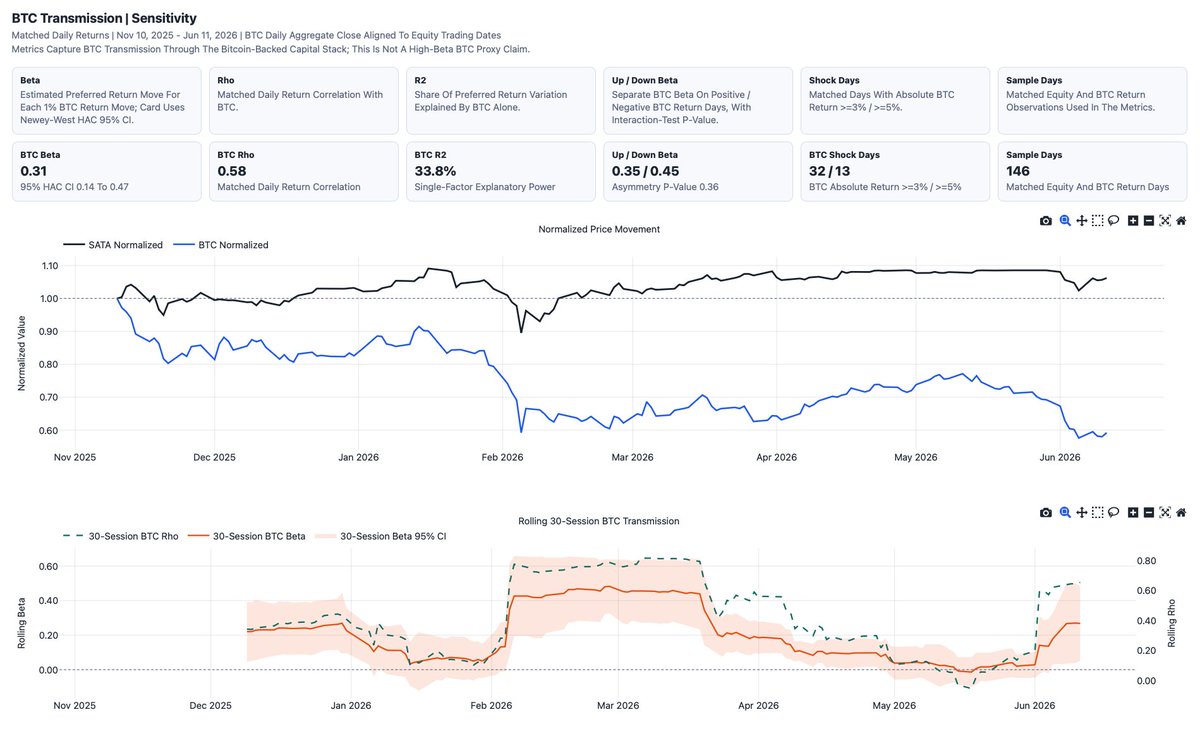Reset axes with home icon, Normalized Price chart
Viewport: 1200px width, 748px height.
[x=1181, y=220]
